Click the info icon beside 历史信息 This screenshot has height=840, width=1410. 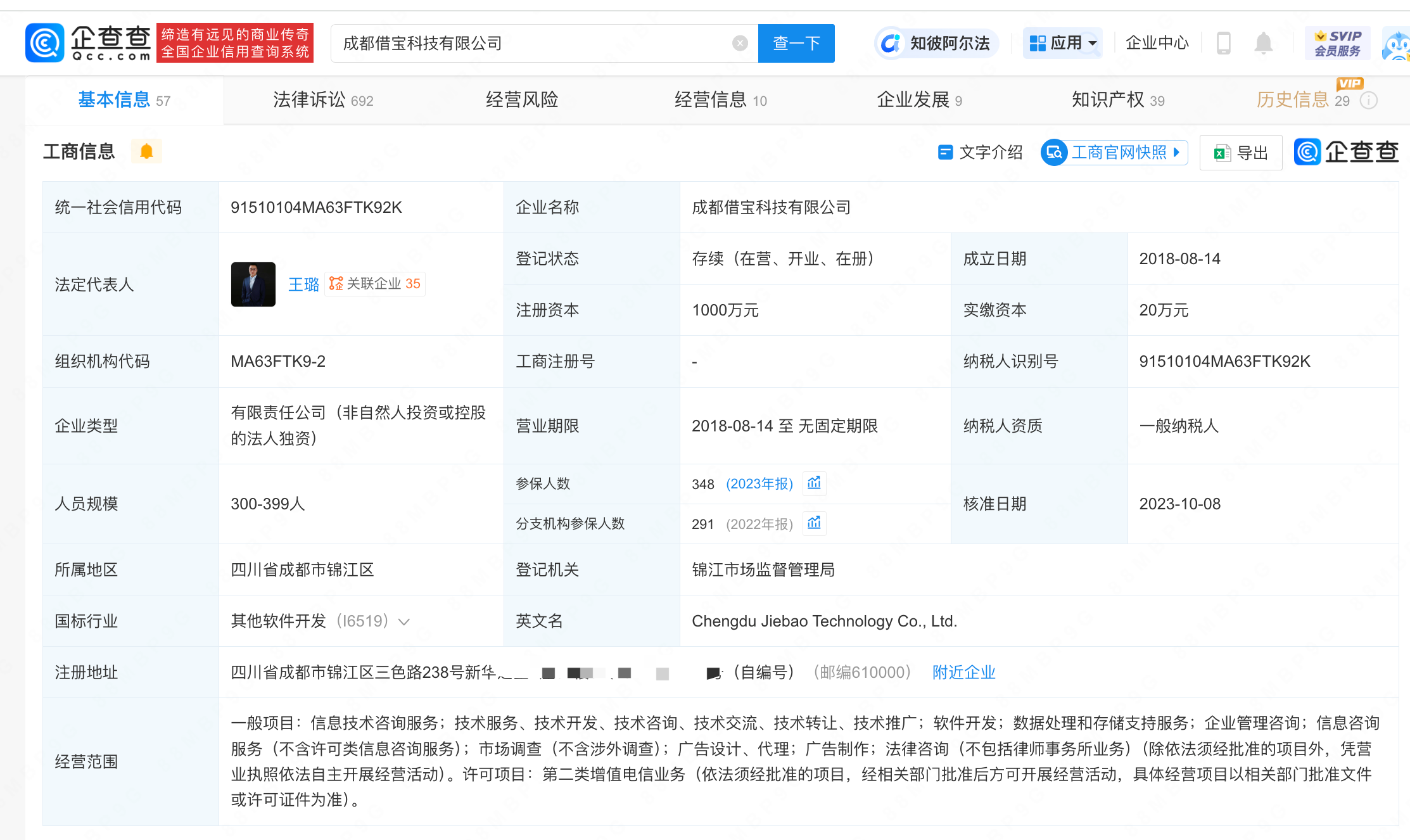click(x=1369, y=101)
